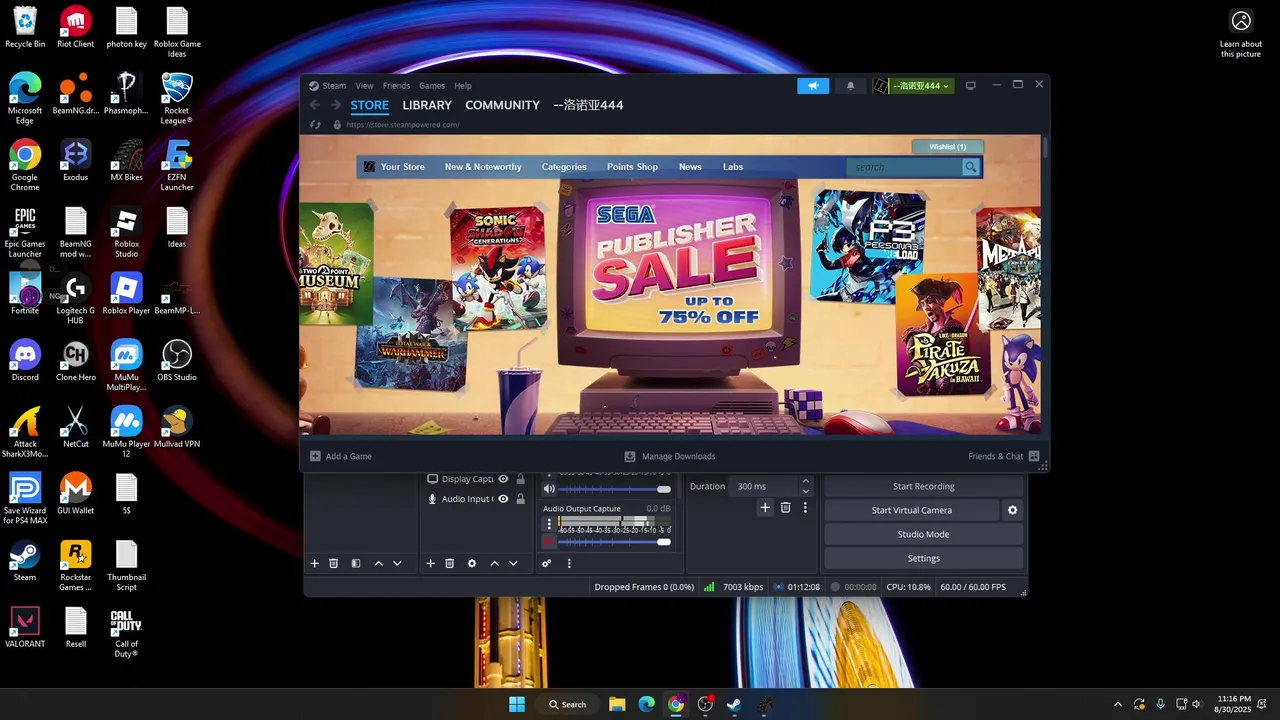This screenshot has height=720, width=1280.
Task: Open Steam announcements megaphone button
Action: [813, 86]
